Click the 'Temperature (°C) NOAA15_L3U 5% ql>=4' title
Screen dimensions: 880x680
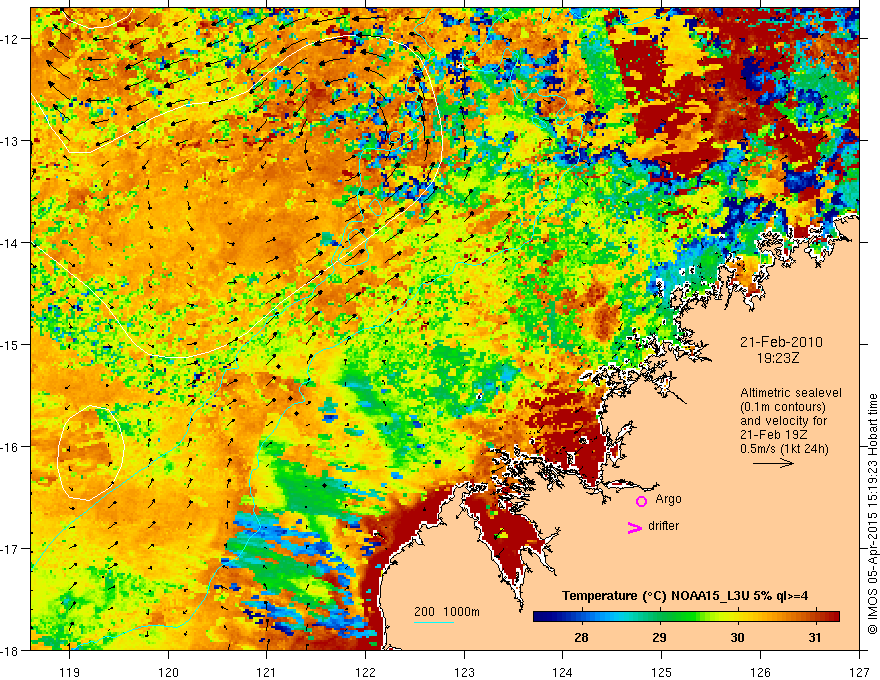click(x=685, y=596)
